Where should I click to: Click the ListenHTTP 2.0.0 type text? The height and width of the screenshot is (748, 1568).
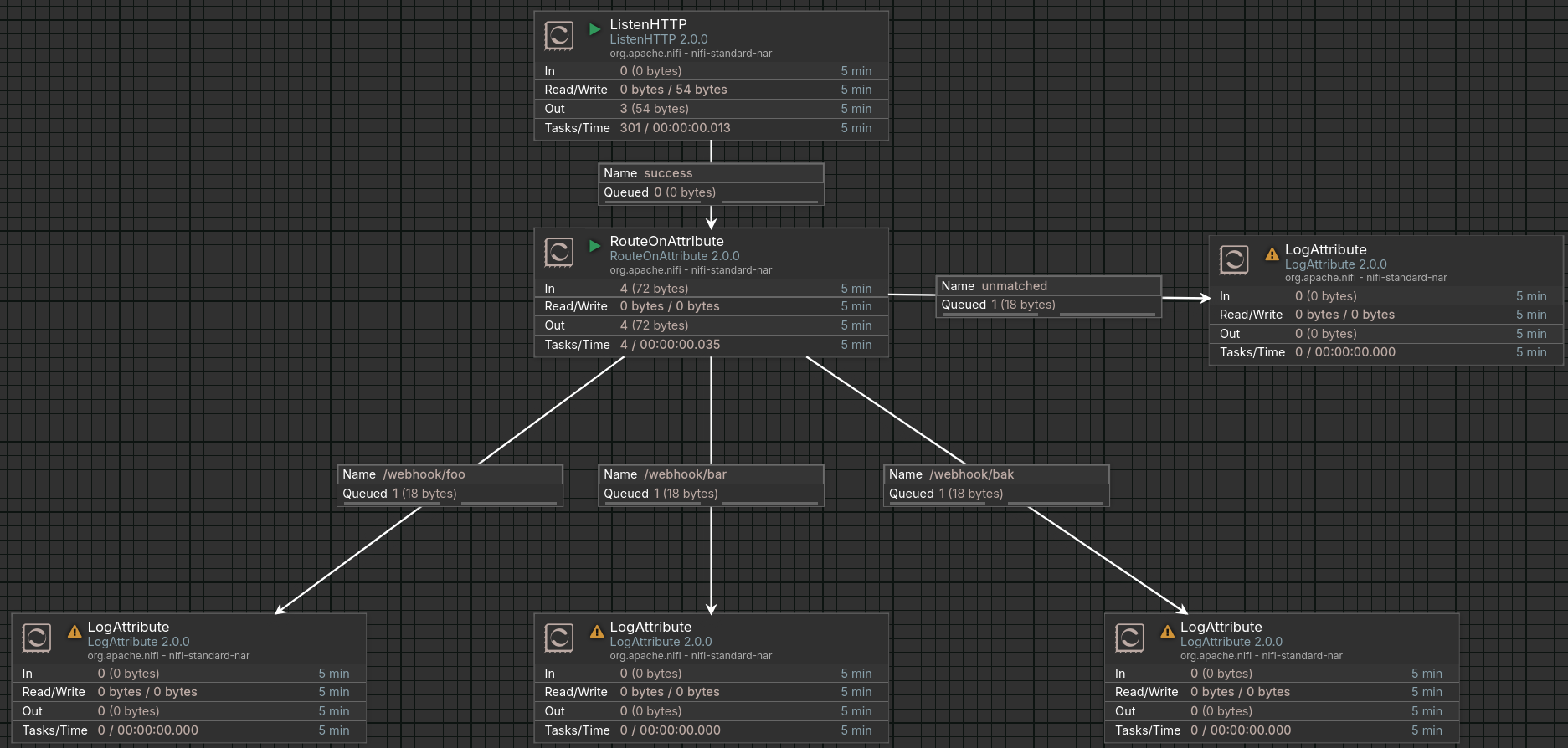658,39
